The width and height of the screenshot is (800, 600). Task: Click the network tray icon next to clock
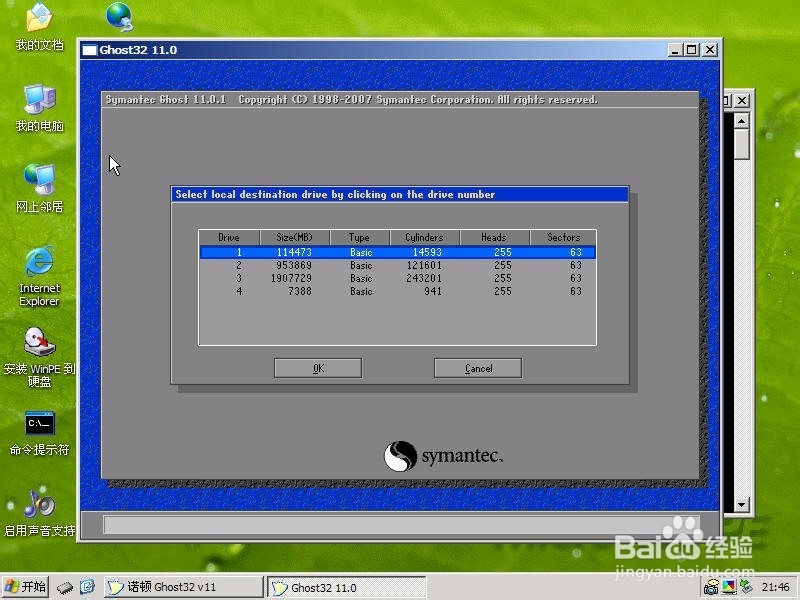[x=746, y=587]
